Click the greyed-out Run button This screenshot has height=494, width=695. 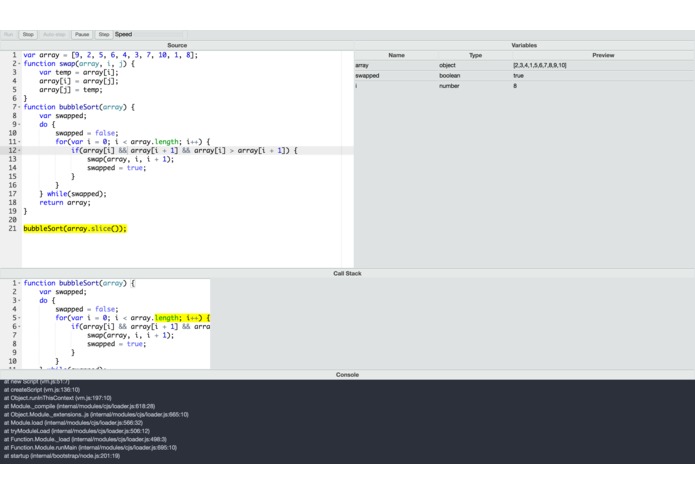8,35
